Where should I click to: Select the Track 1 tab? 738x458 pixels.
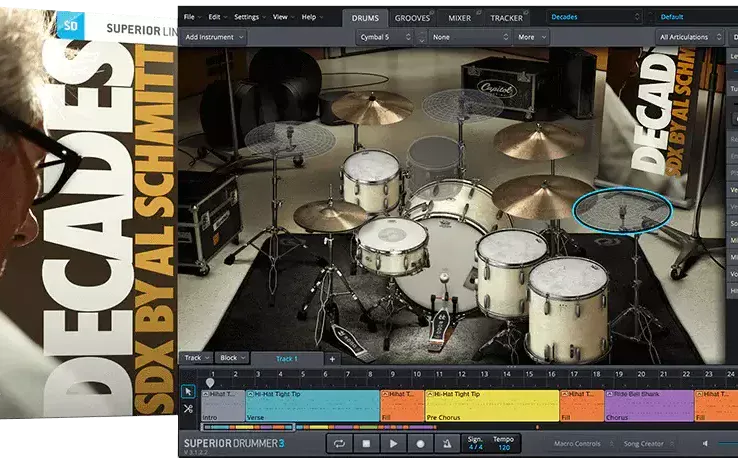coord(287,359)
